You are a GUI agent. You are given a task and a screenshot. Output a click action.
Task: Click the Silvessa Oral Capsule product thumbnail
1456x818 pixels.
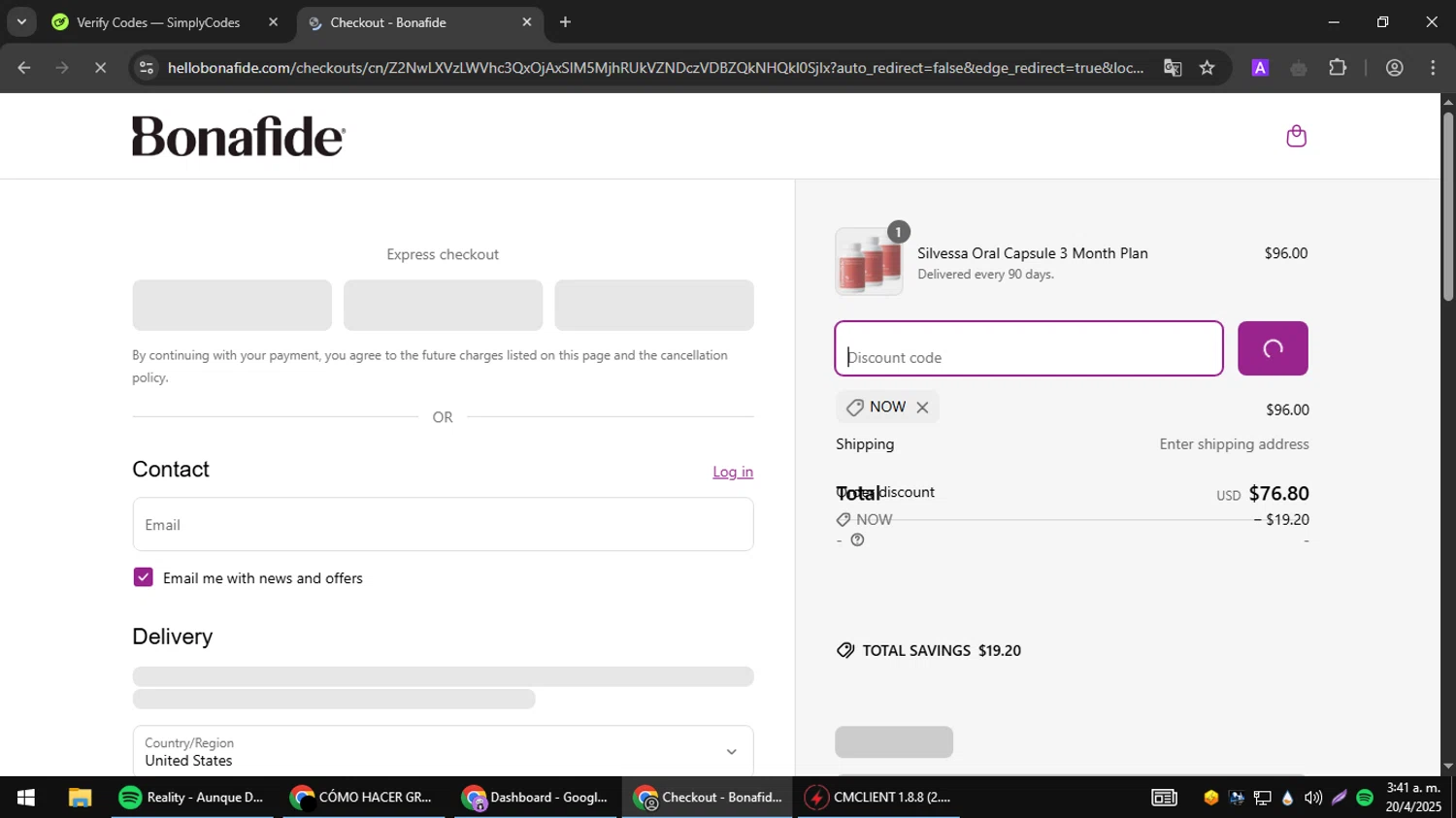tap(869, 262)
